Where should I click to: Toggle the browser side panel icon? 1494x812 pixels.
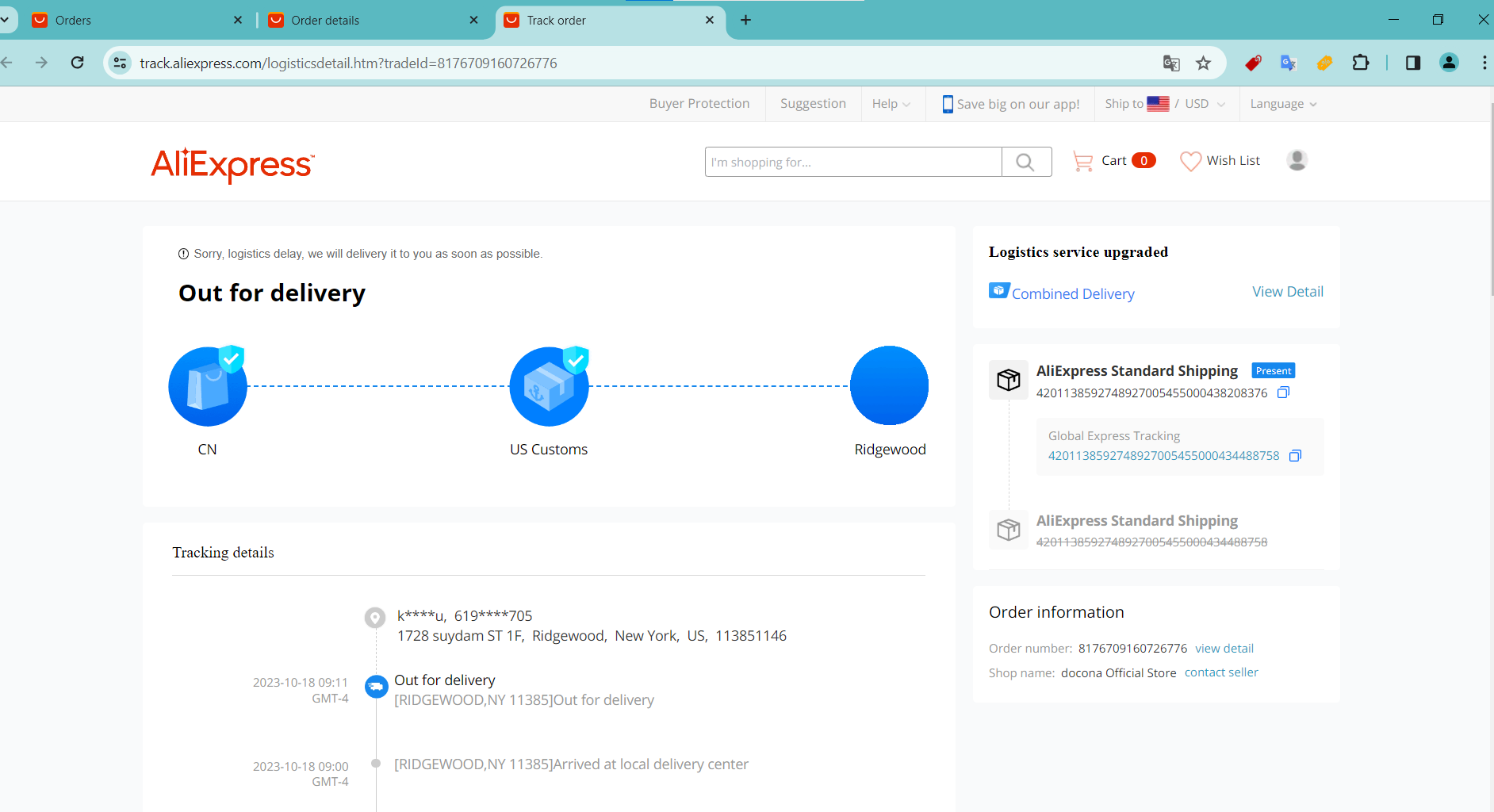(1413, 63)
